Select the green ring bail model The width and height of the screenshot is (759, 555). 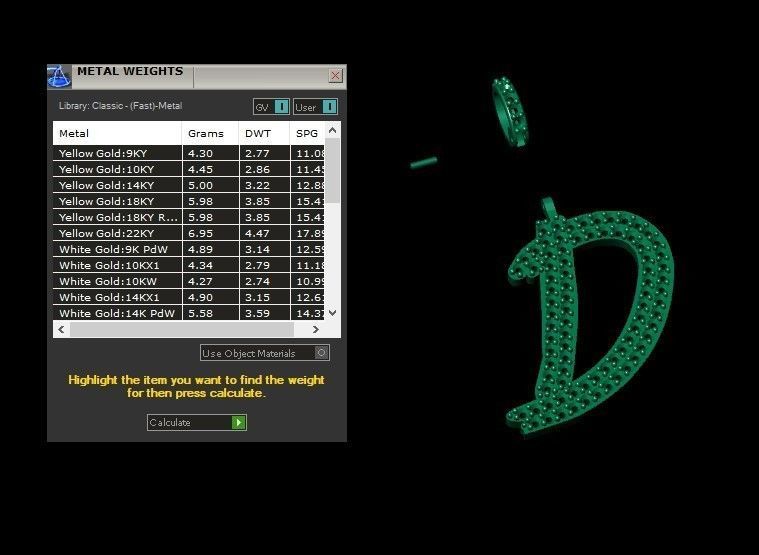click(509, 111)
